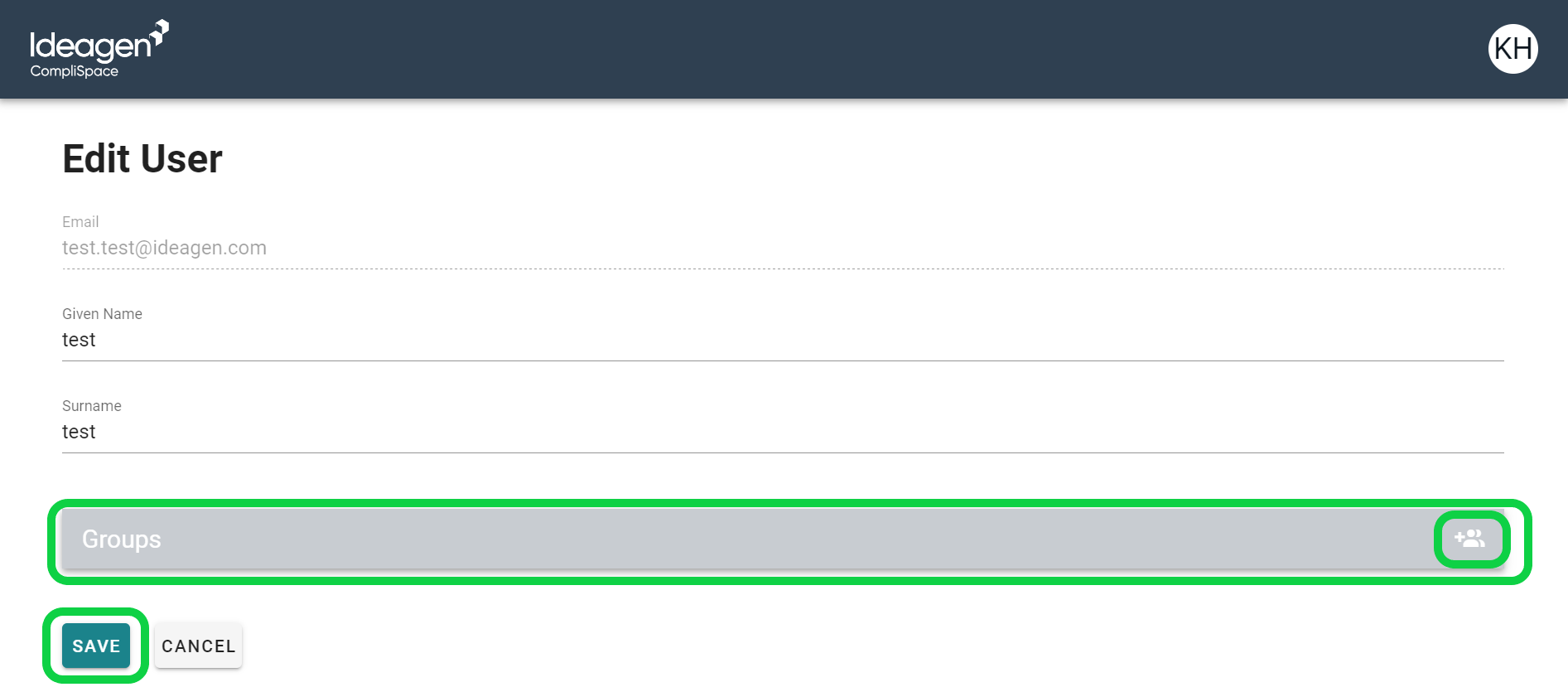
Task: Open the KH user avatar menu
Action: 1513,49
